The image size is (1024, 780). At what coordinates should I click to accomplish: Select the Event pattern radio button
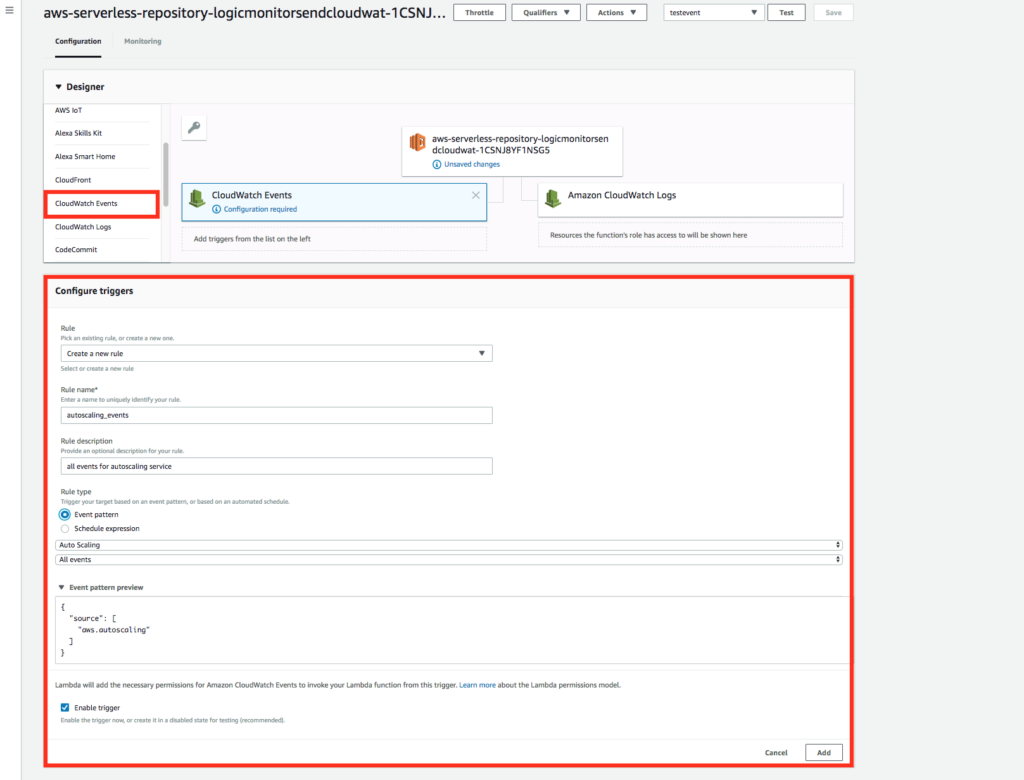point(63,514)
